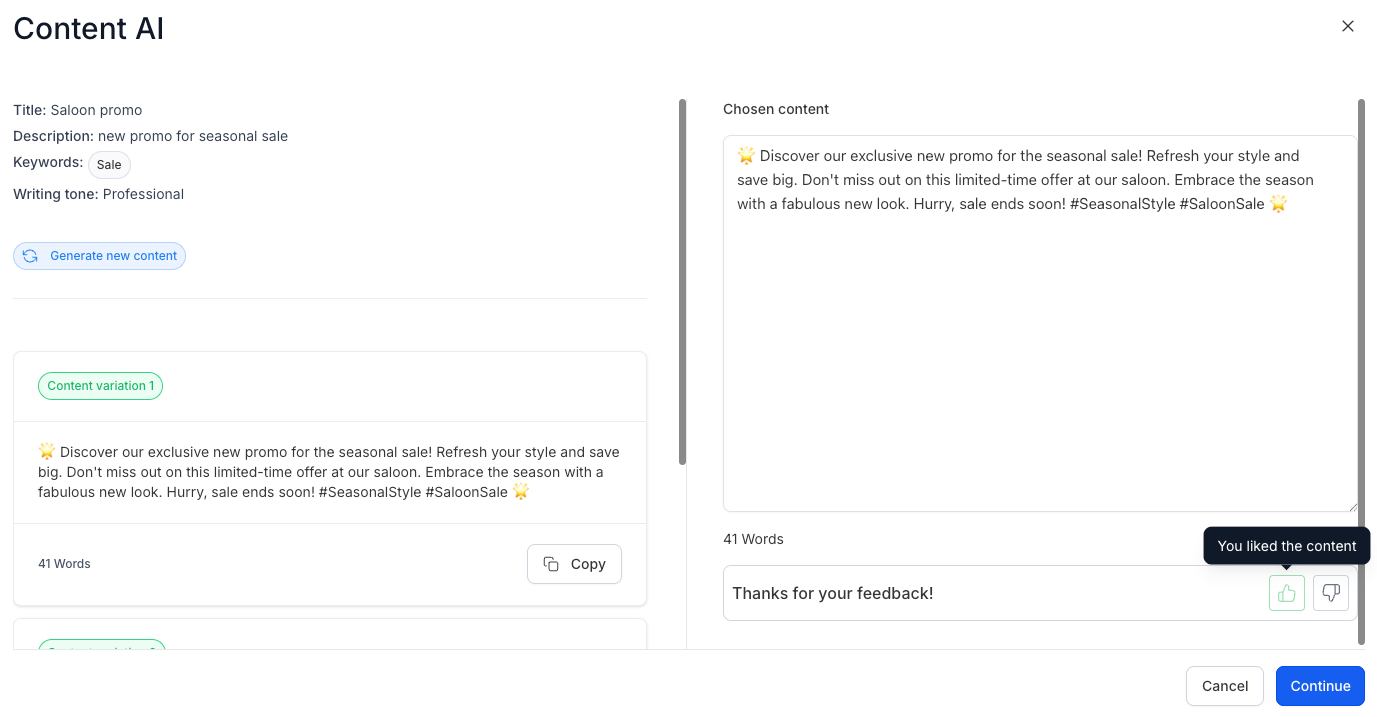Click the left panel vertical scrollbar

pos(682,281)
